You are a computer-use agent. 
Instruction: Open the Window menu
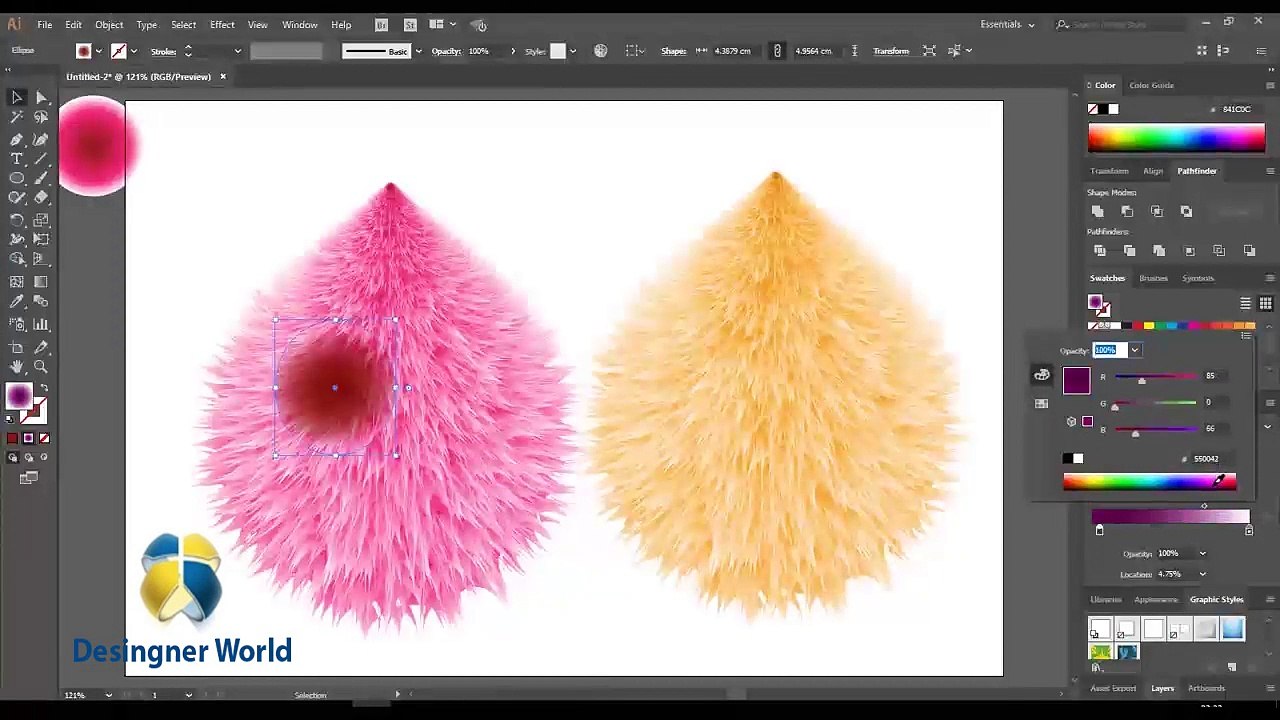(x=300, y=25)
